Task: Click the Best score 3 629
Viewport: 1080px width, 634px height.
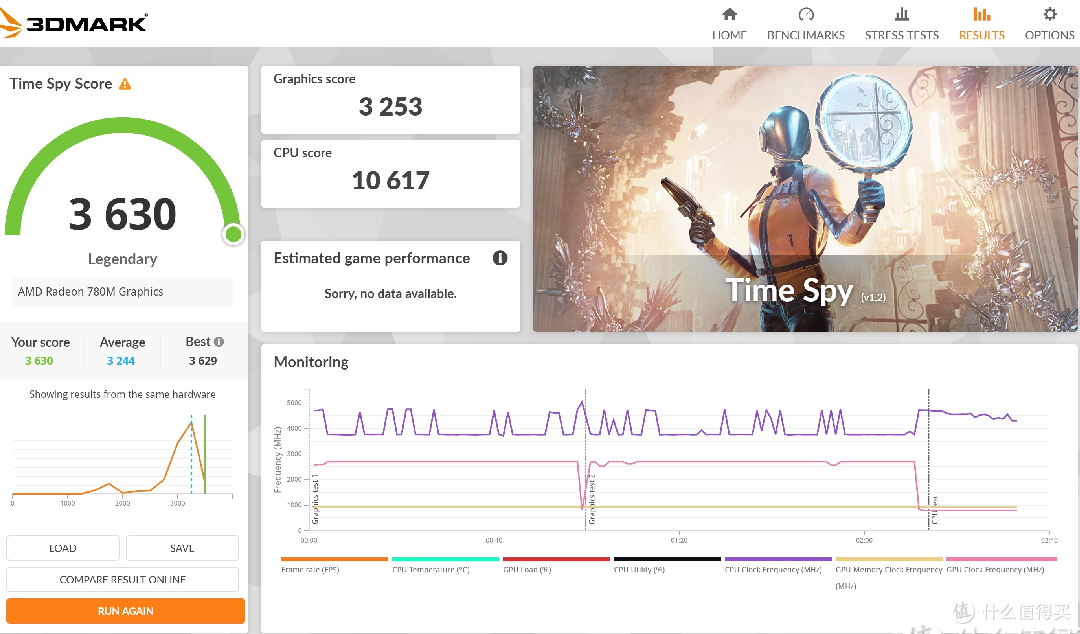Action: (203, 360)
